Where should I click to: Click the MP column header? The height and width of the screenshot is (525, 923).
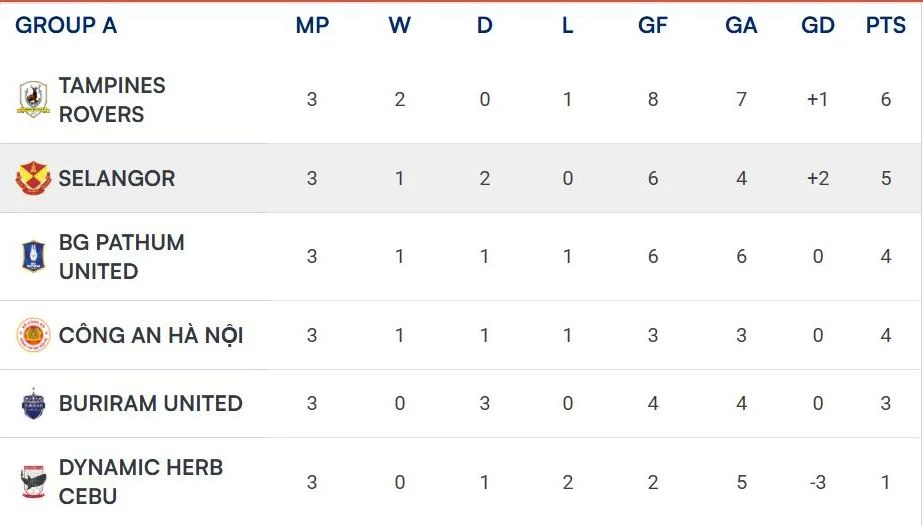(312, 26)
